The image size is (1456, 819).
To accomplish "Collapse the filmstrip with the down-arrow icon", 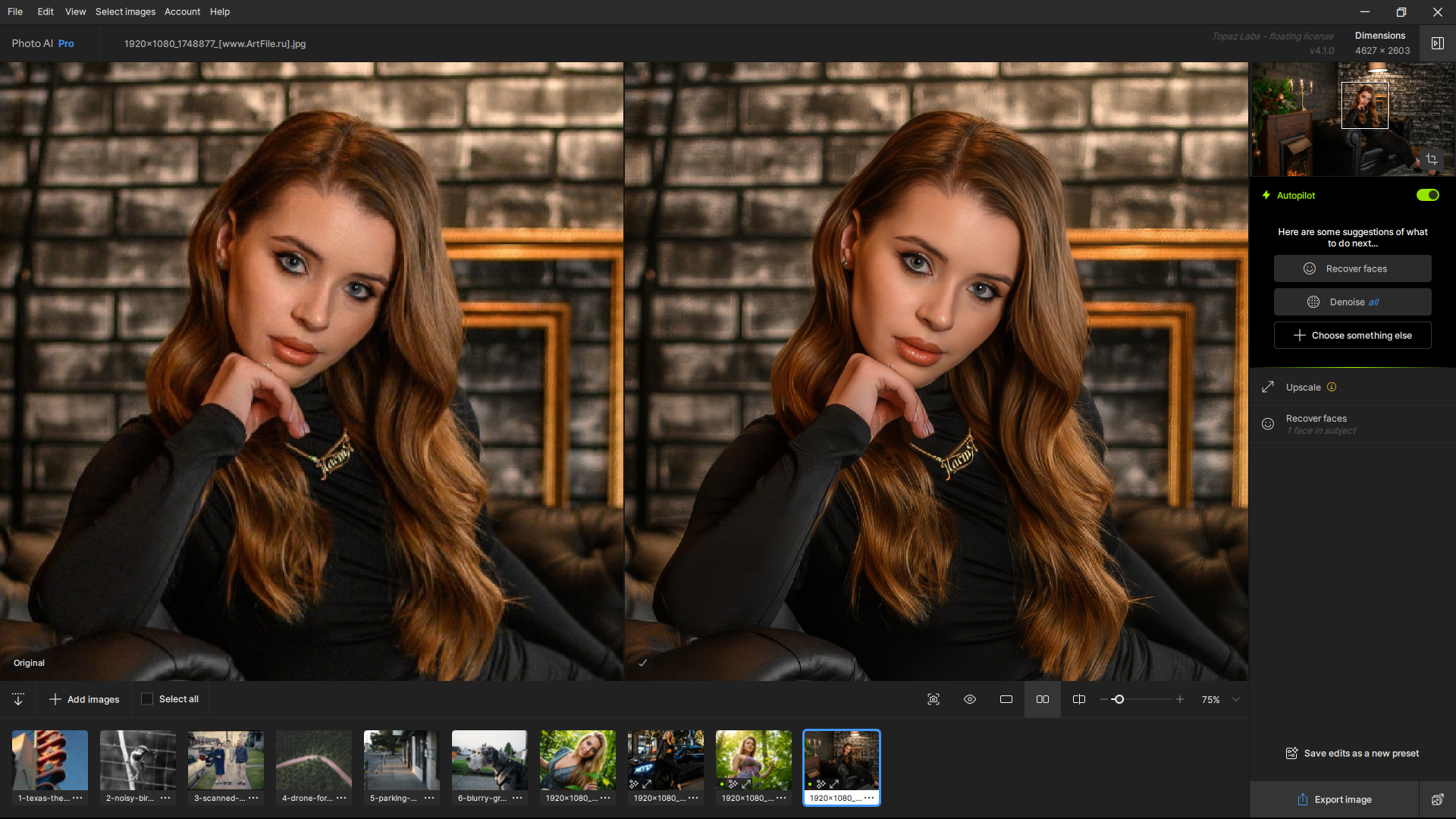I will pos(18,699).
